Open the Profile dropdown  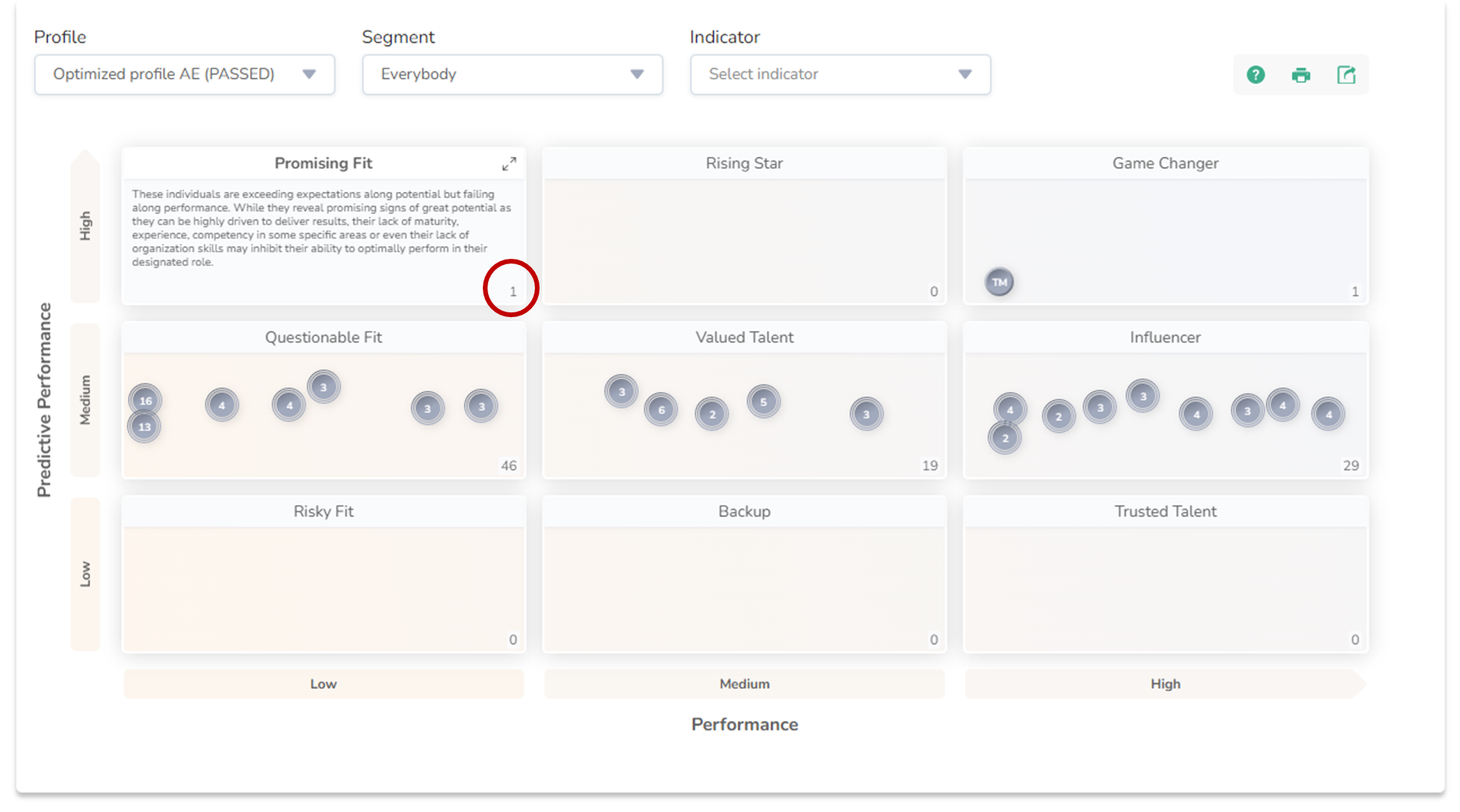pos(184,75)
